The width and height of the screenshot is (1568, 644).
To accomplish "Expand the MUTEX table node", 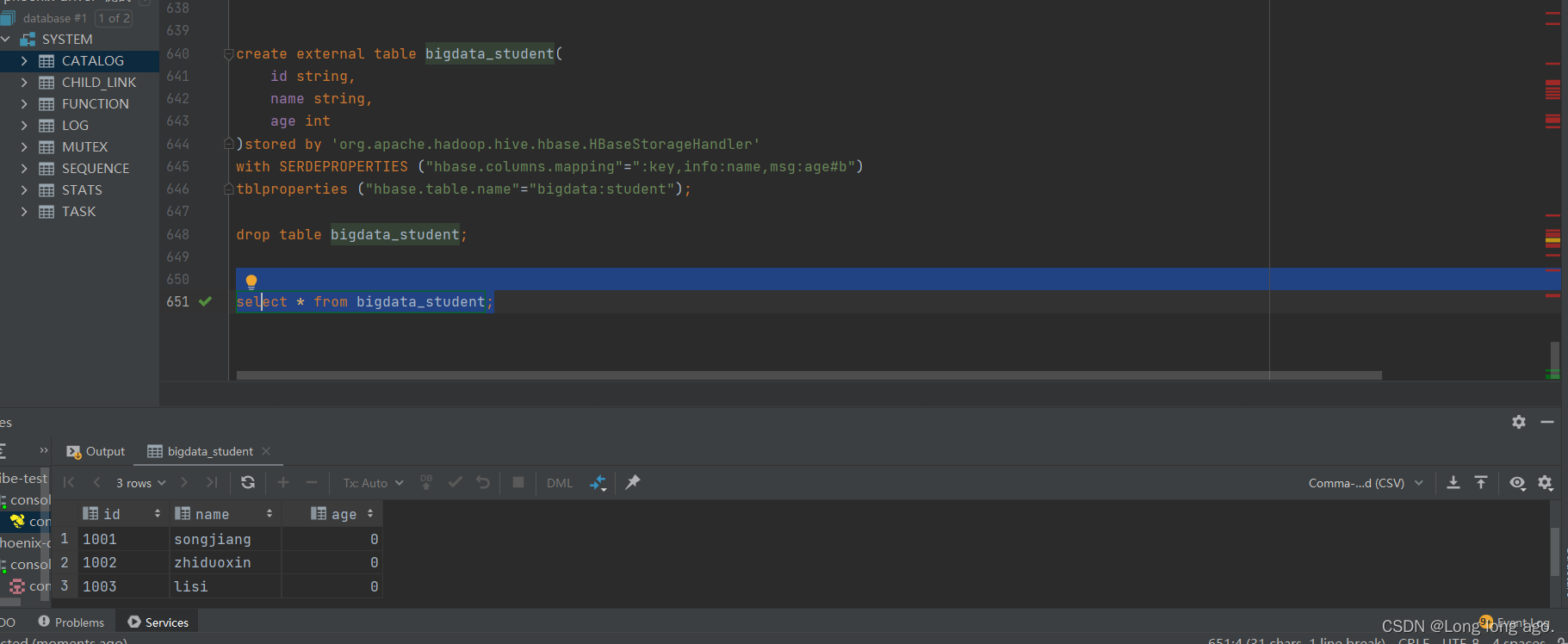I will [24, 147].
